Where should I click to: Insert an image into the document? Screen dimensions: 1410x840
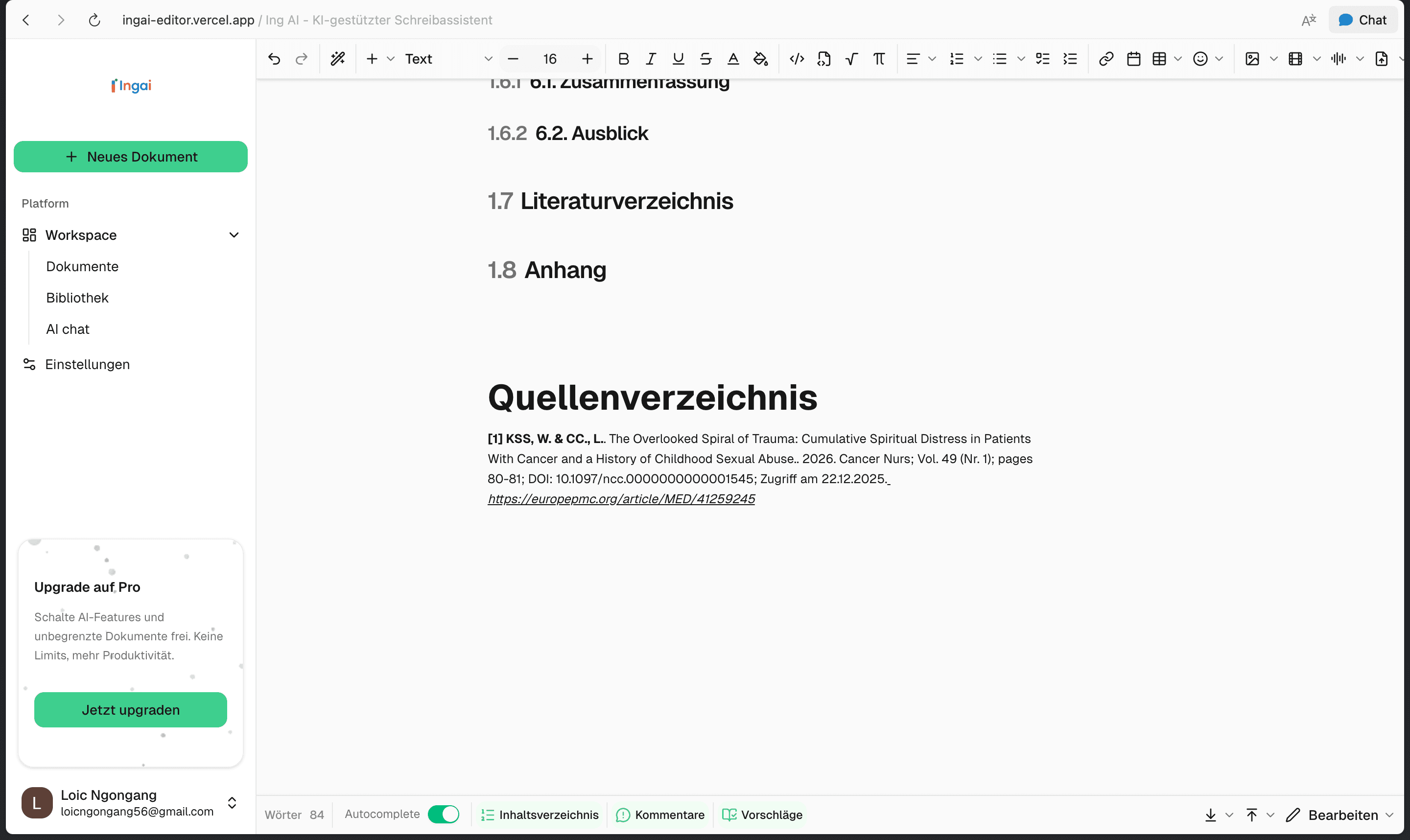pos(1253,58)
